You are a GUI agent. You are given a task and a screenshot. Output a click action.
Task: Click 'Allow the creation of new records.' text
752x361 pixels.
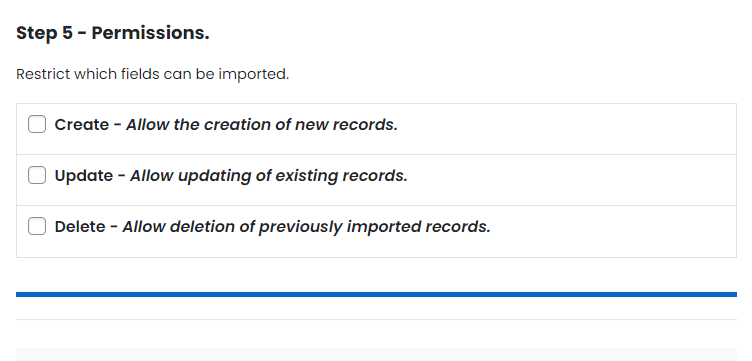(262, 125)
